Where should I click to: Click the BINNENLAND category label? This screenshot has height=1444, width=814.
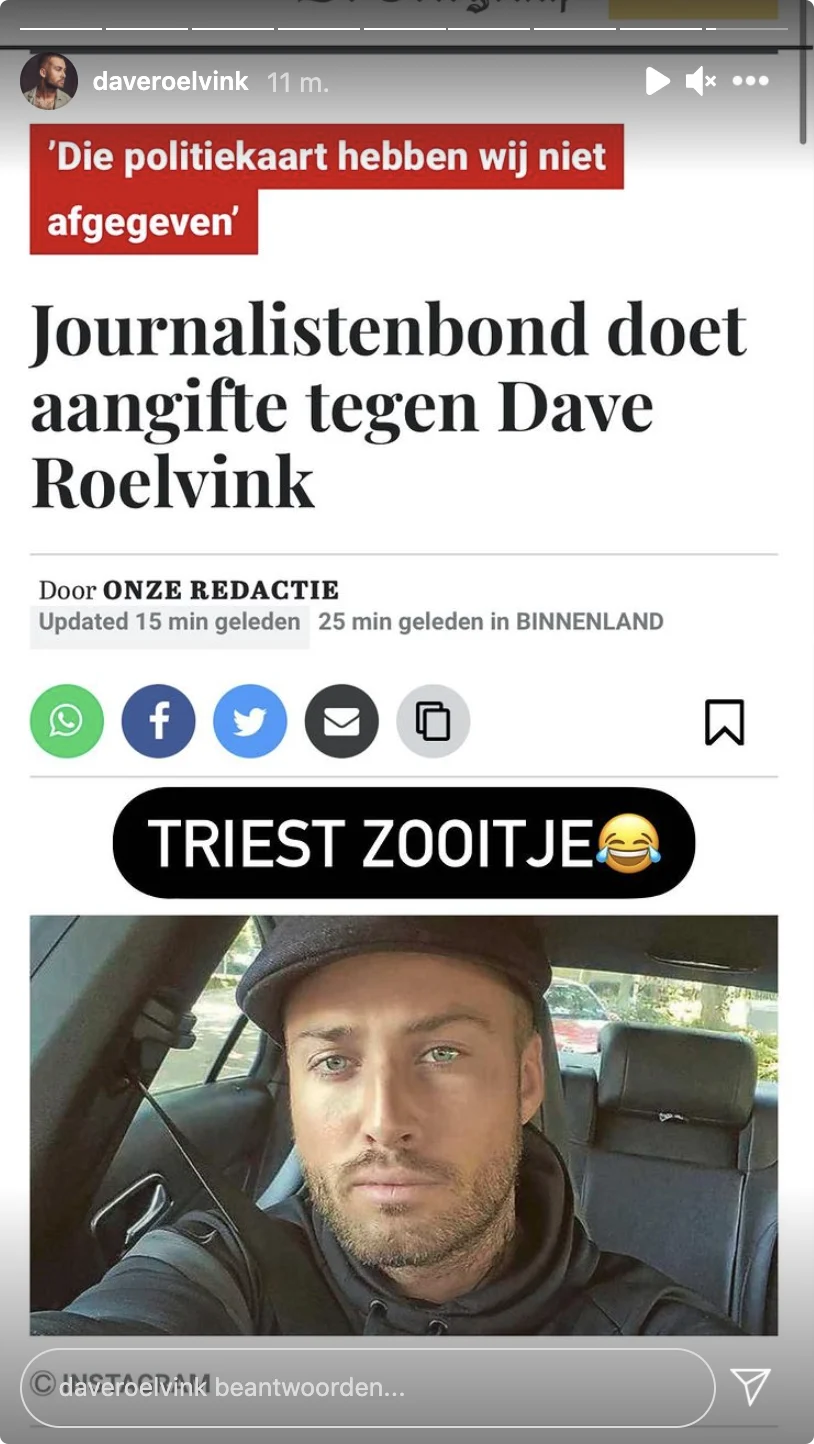590,622
